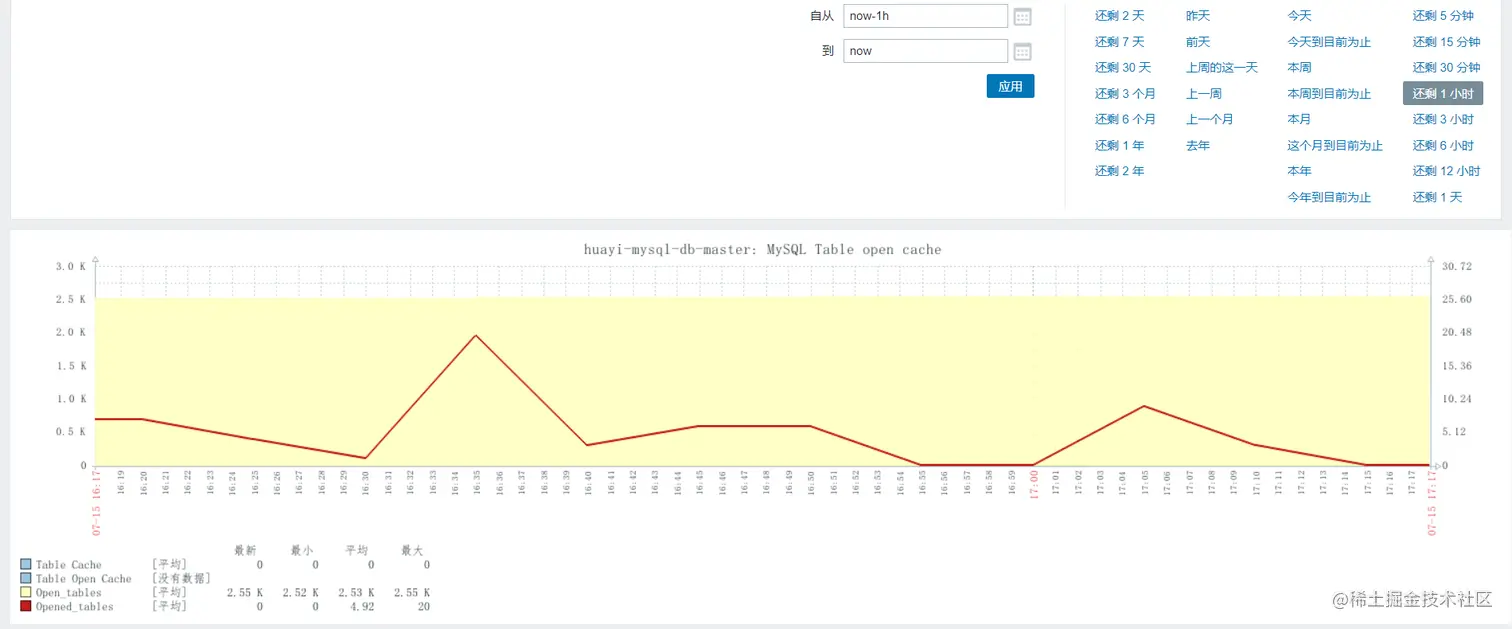Viewport: 1512px width, 629px height.
Task: Choose the 前天 preset
Action: tap(1198, 42)
